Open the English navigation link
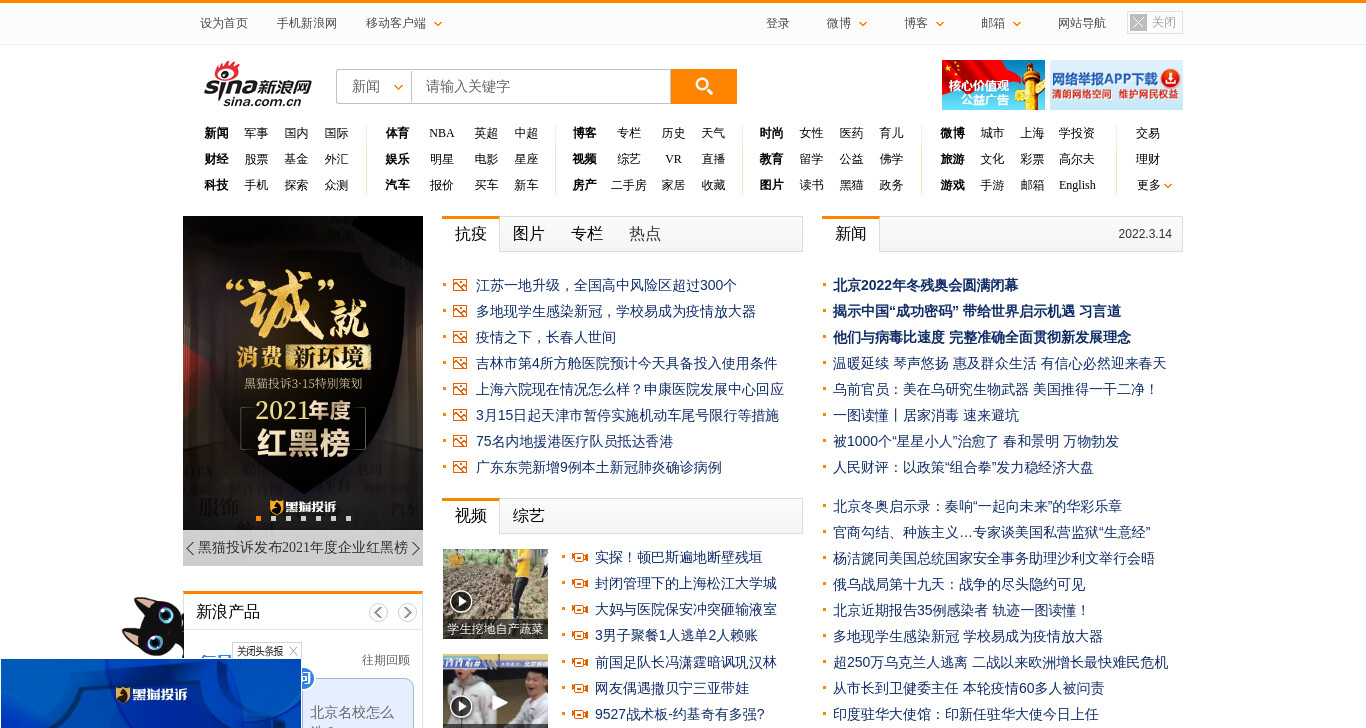Screen dimensions: 1366x728 point(1077,185)
